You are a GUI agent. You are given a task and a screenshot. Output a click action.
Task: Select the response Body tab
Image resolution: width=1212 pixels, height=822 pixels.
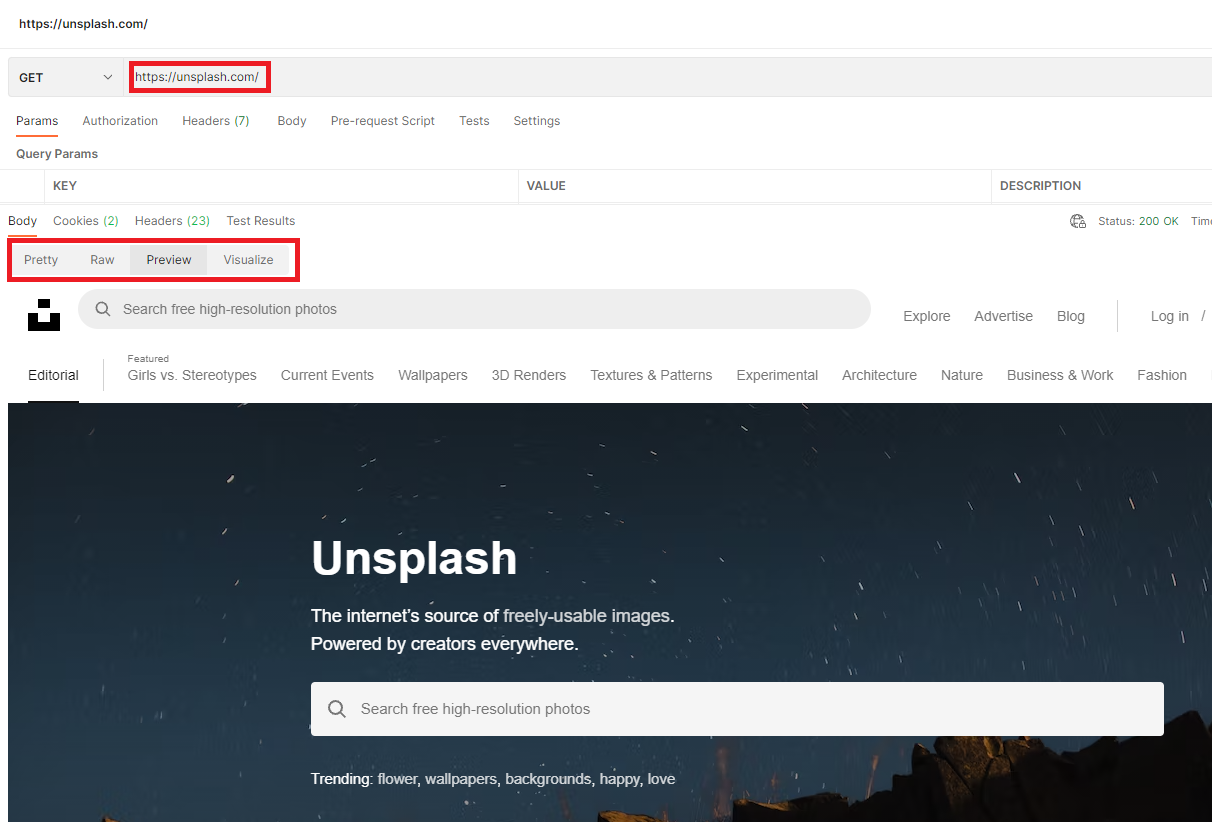pos(22,221)
